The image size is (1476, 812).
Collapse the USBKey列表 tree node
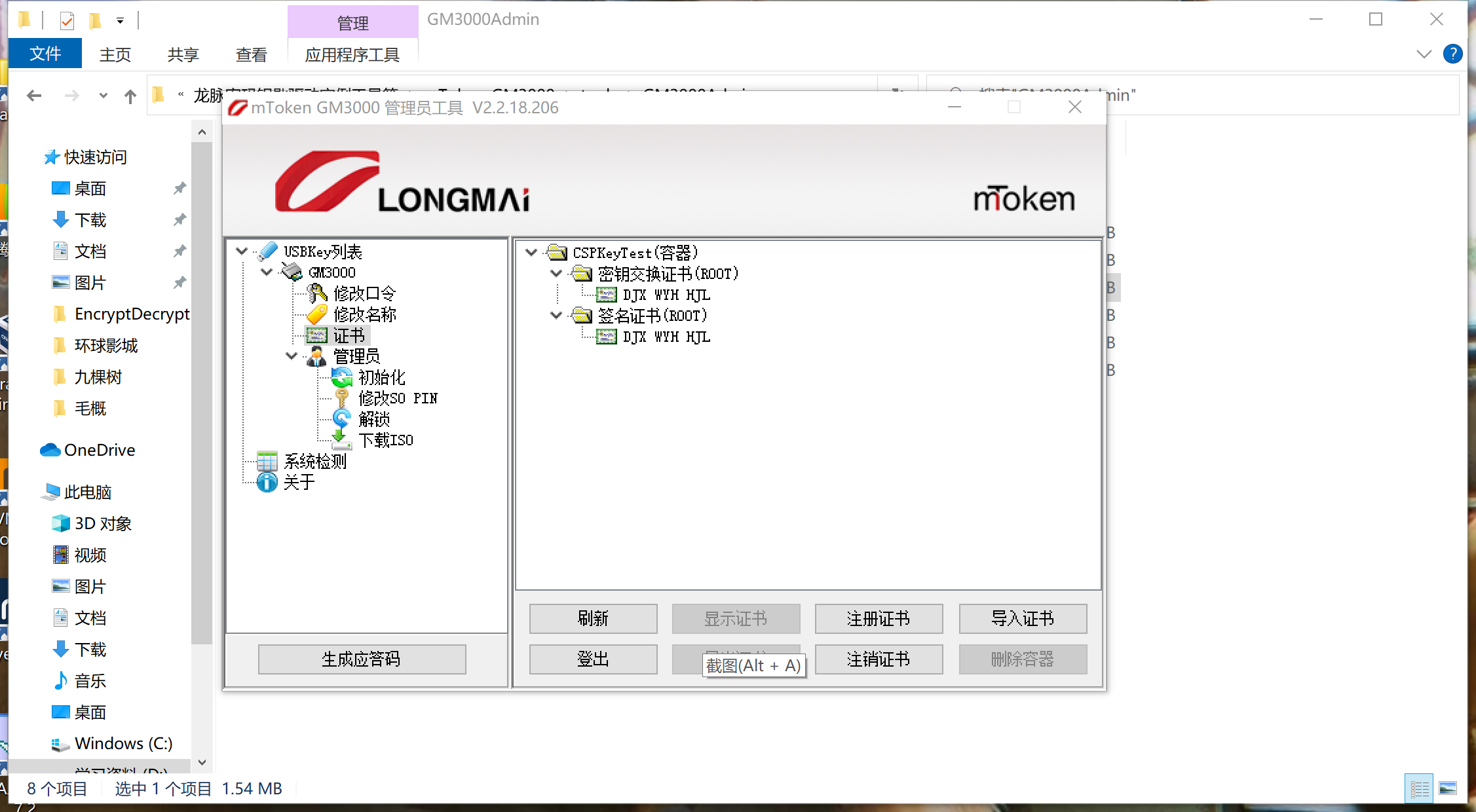[x=242, y=251]
